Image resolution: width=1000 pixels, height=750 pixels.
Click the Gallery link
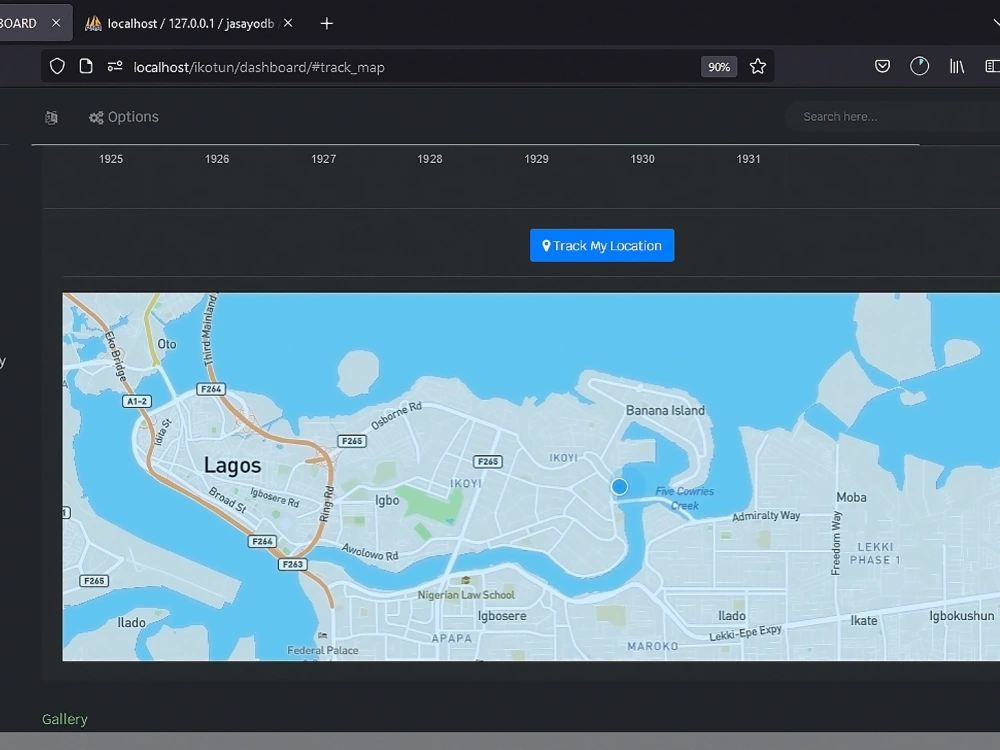coord(64,719)
